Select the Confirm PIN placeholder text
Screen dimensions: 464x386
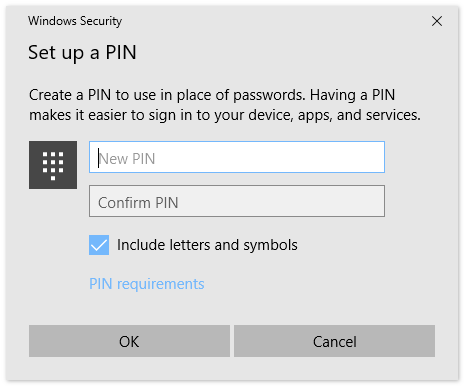pyautogui.click(x=138, y=203)
